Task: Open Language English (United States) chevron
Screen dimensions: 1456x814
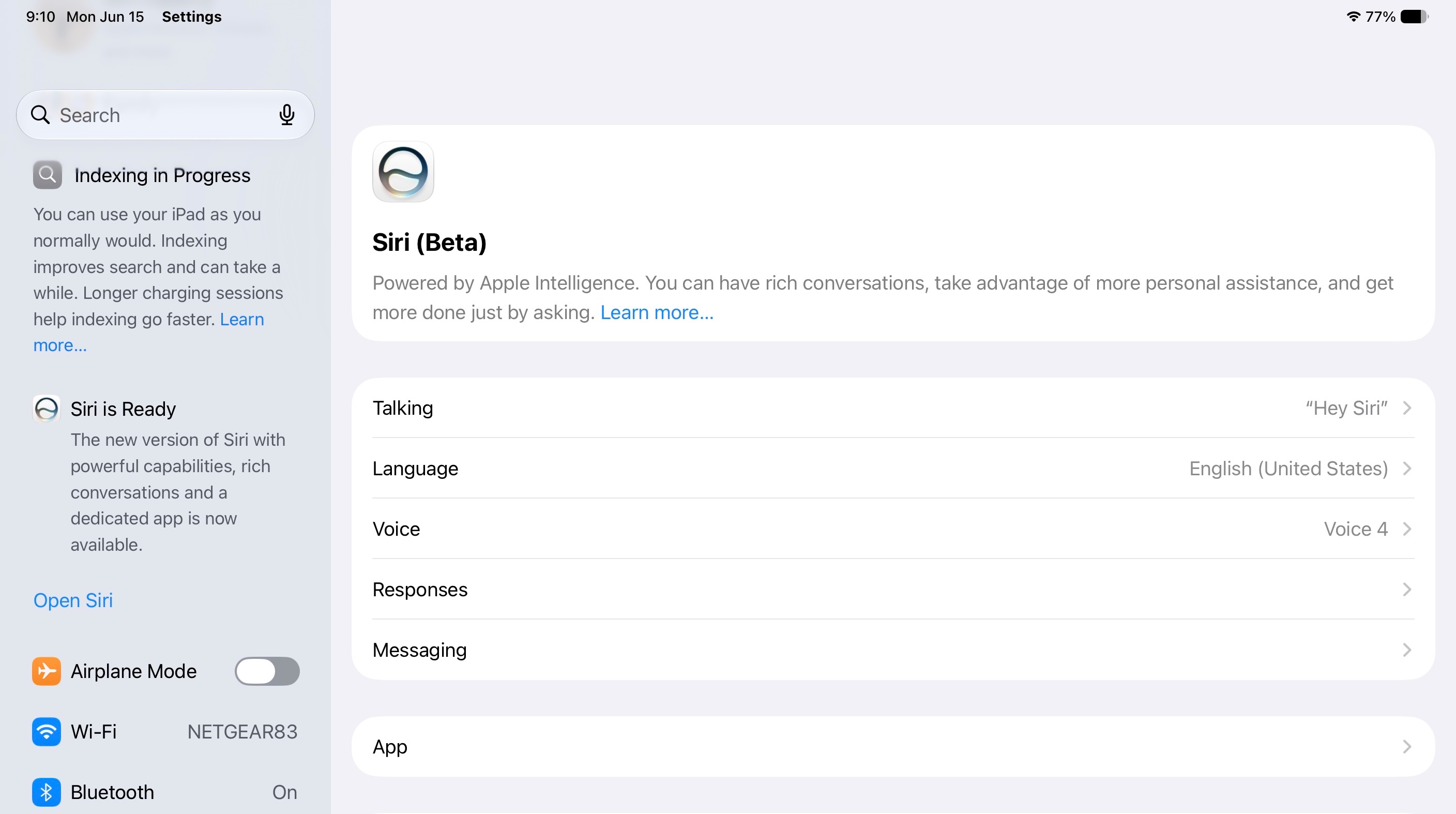Action: [1407, 469]
